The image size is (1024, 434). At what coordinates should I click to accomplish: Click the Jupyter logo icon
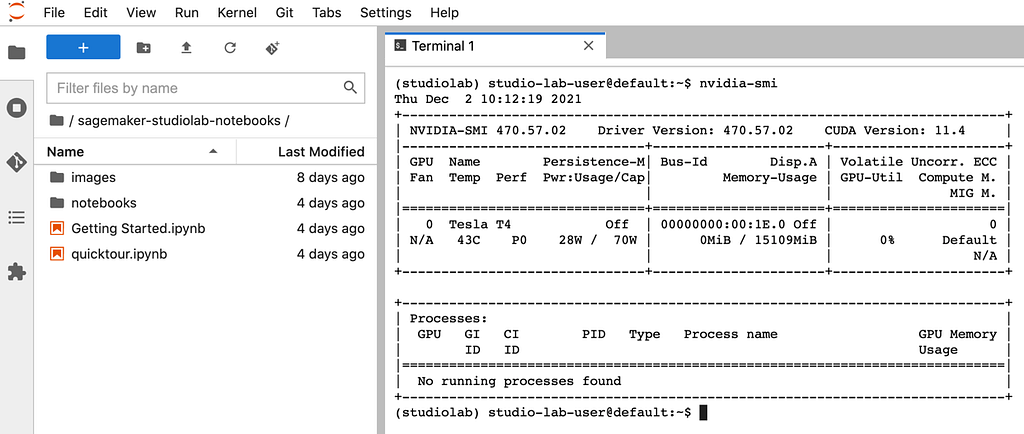[16, 10]
